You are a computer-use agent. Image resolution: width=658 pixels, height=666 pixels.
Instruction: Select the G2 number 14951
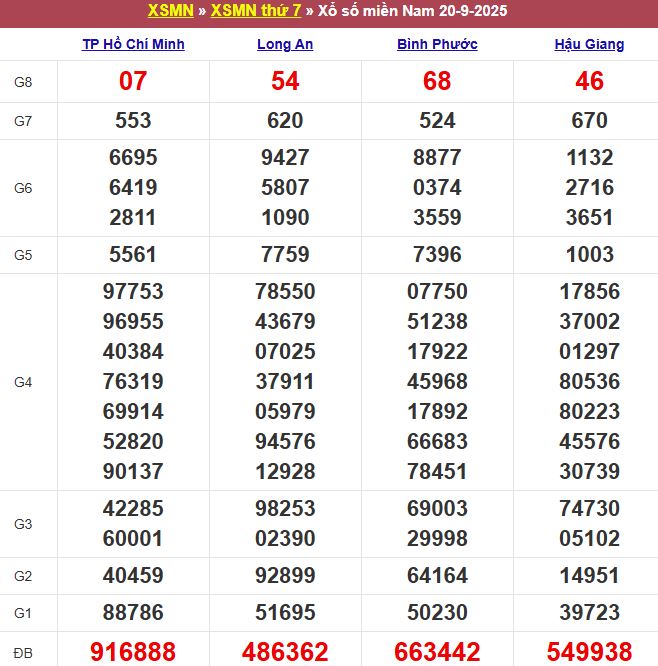point(589,576)
